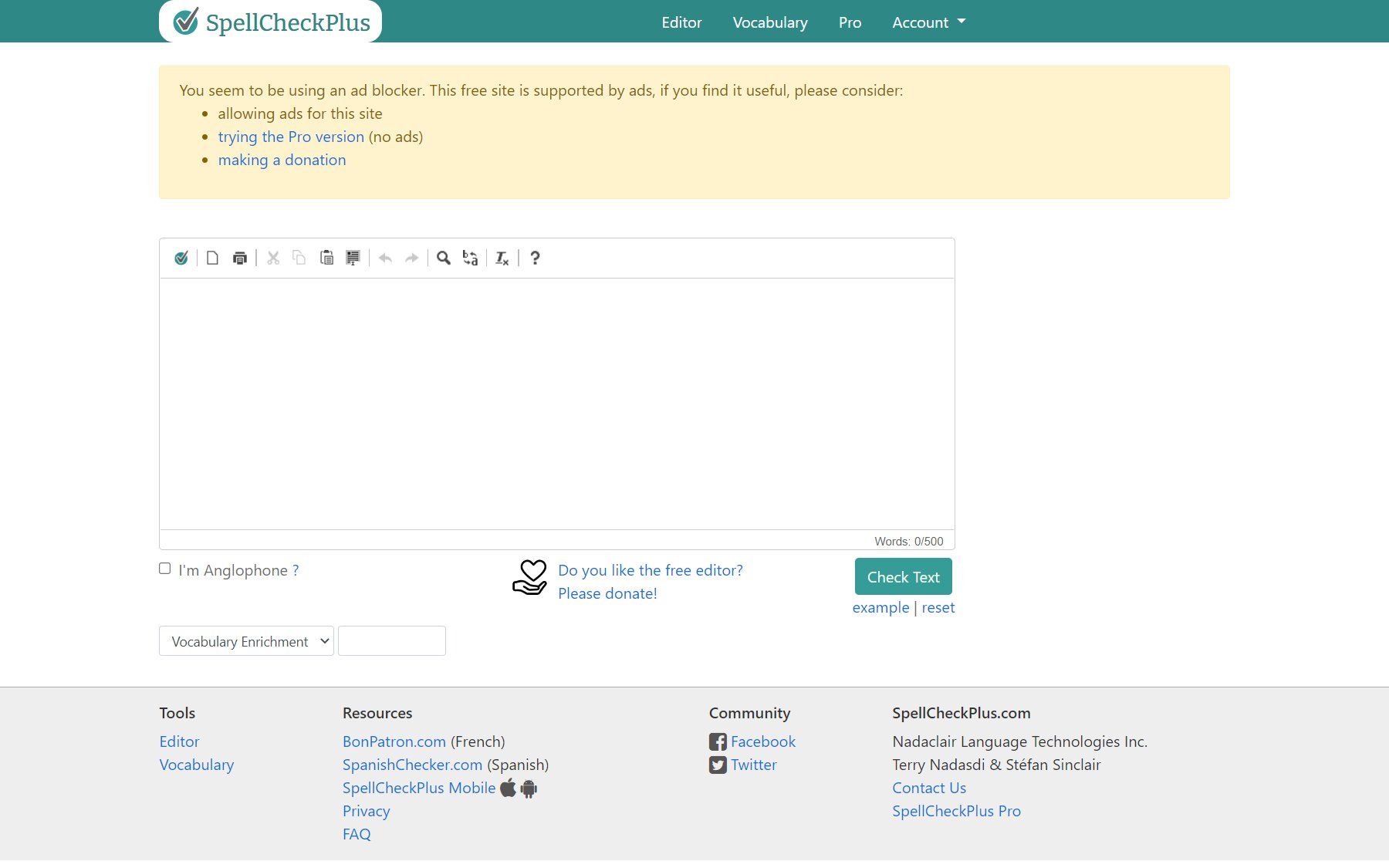This screenshot has width=1389, height=868.
Task: Create a new document with toolbar icon
Action: pyautogui.click(x=212, y=258)
